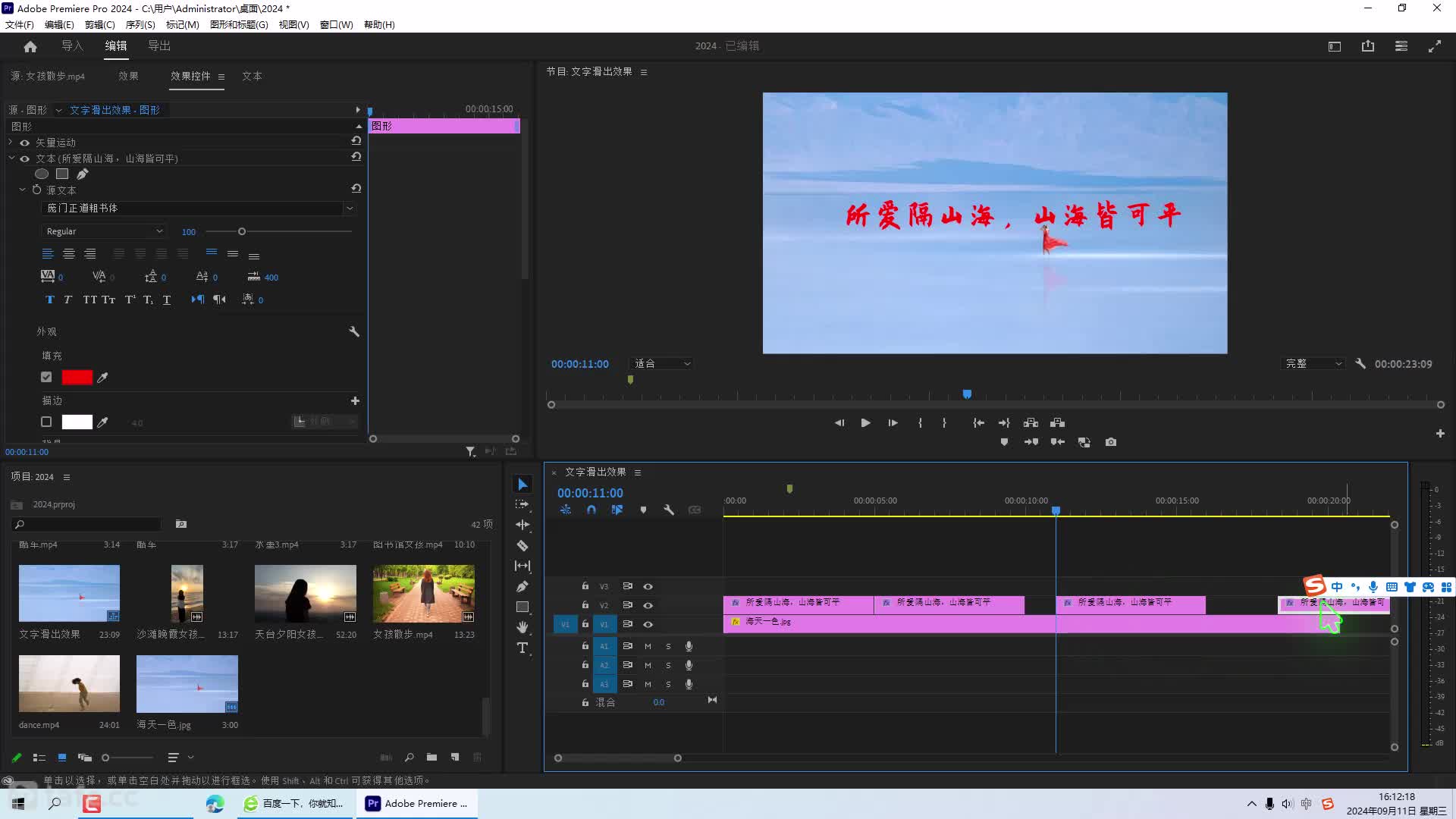Image resolution: width=1456 pixels, height=819 pixels.
Task: Click Go to In point button
Action: 978,422
